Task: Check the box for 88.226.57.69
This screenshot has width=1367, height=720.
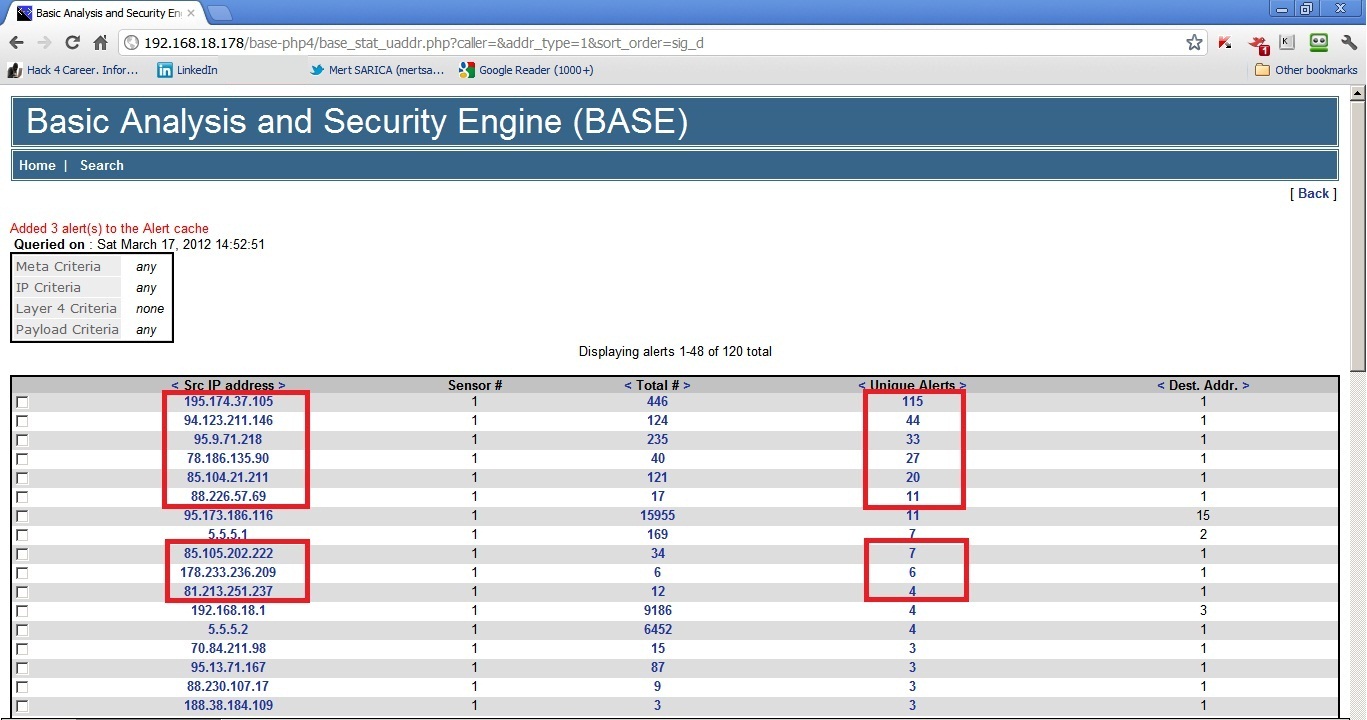Action: click(22, 497)
